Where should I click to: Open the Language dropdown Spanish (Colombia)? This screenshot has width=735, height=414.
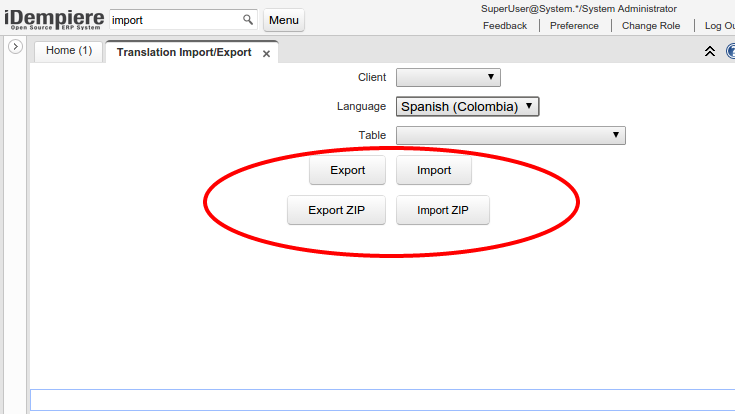467,106
